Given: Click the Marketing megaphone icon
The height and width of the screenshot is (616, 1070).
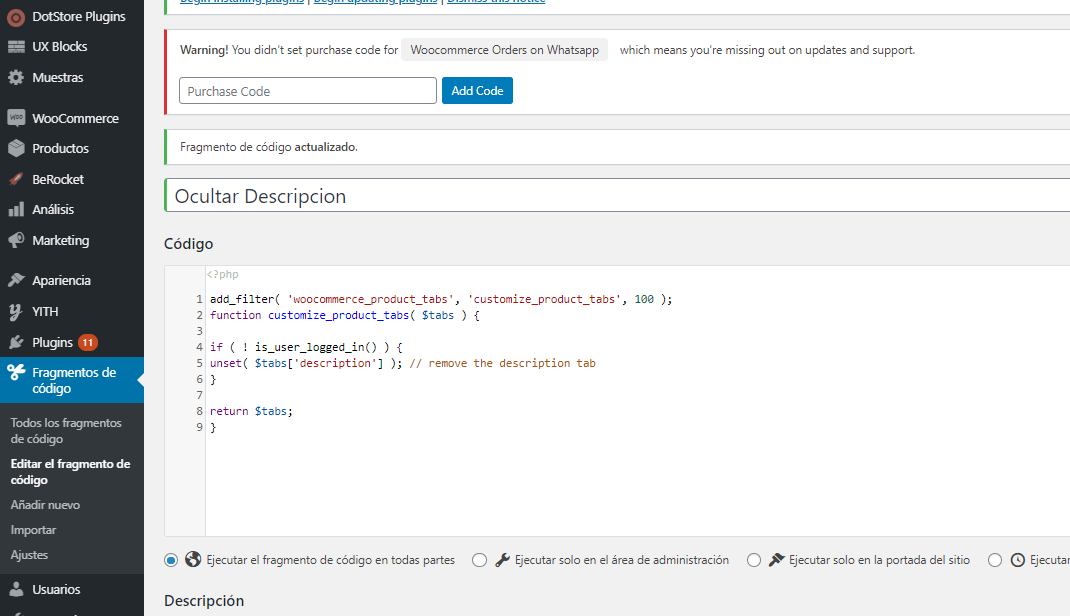Looking at the screenshot, I should click(16, 240).
